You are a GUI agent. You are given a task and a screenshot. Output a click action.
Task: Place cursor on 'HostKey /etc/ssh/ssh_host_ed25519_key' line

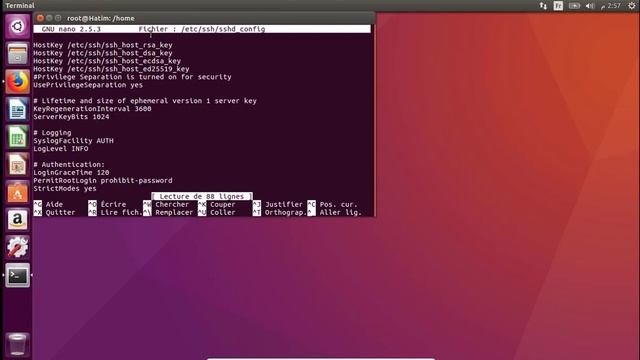click(x=111, y=69)
